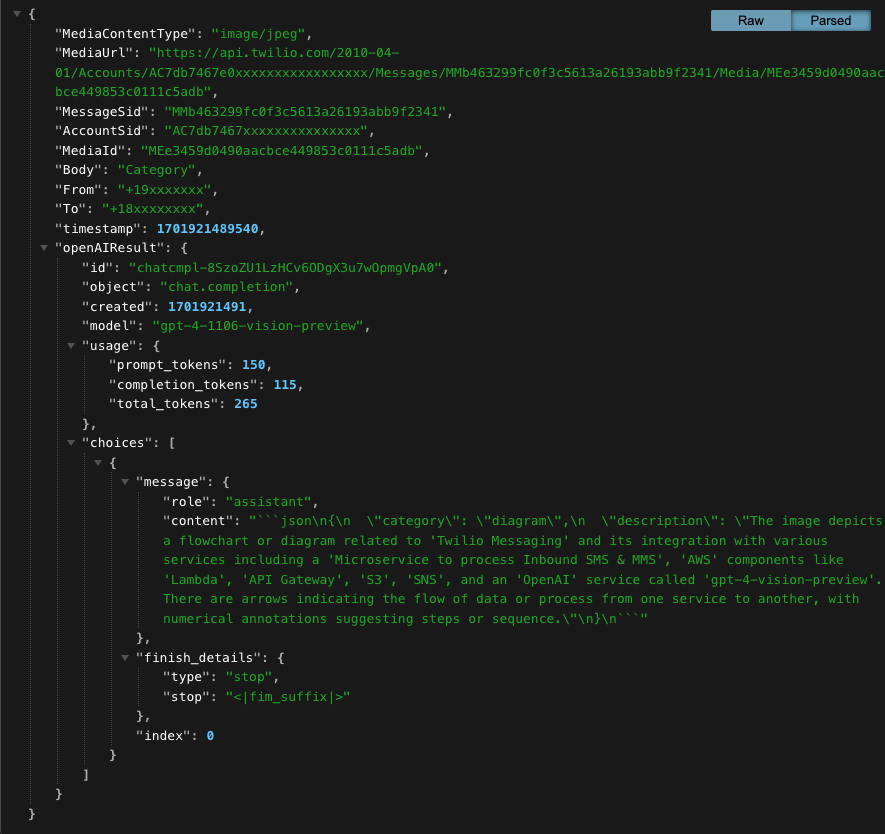885x834 pixels.
Task: Select the To phone number value
Action: click(152, 209)
